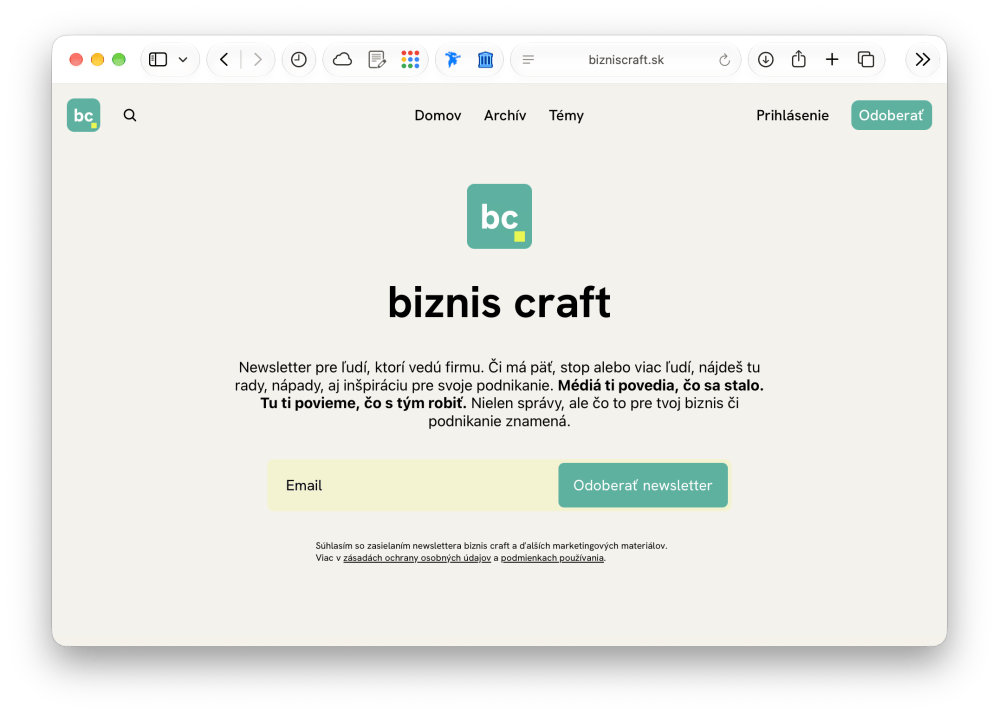Close the window with red button

click(76, 60)
